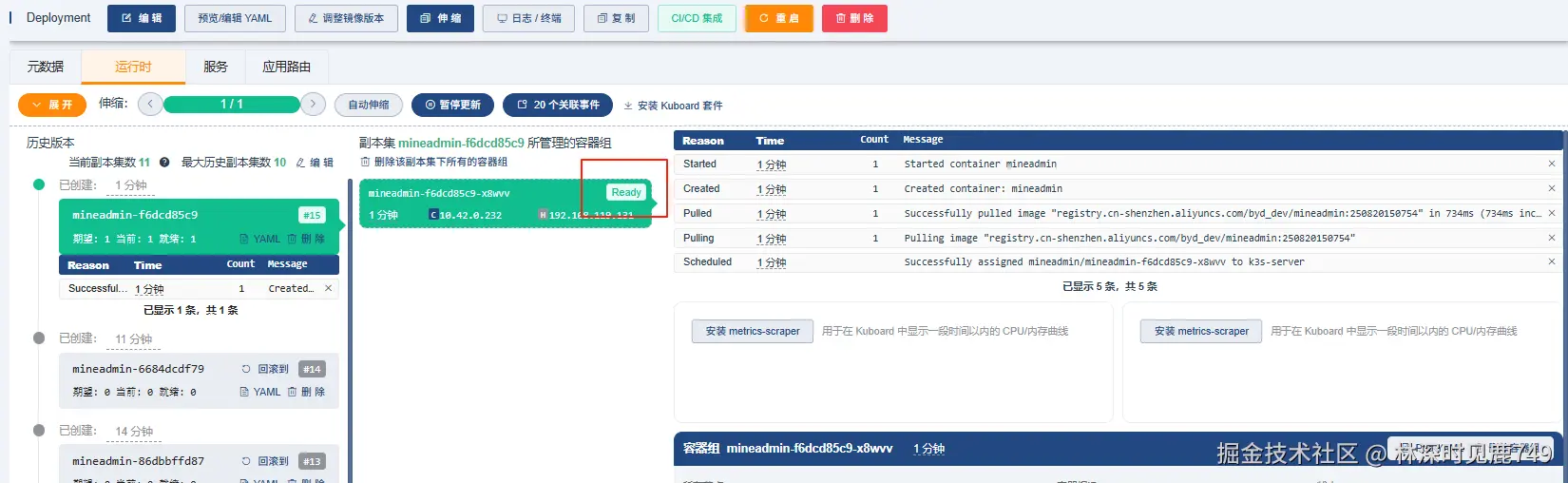Click 11 分钟 timestamp in history
This screenshot has height=483, width=1568.
(x=134, y=338)
